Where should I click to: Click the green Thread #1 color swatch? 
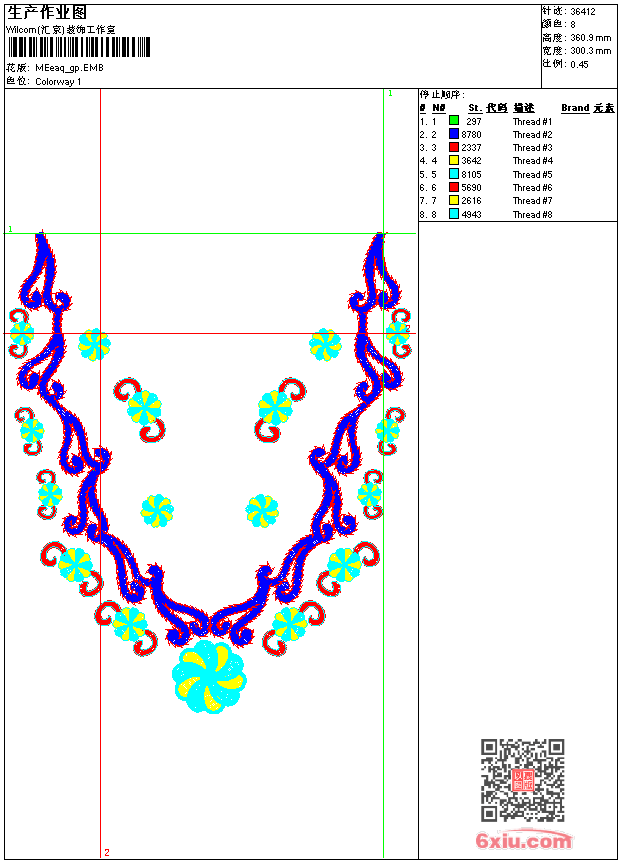[x=454, y=120]
